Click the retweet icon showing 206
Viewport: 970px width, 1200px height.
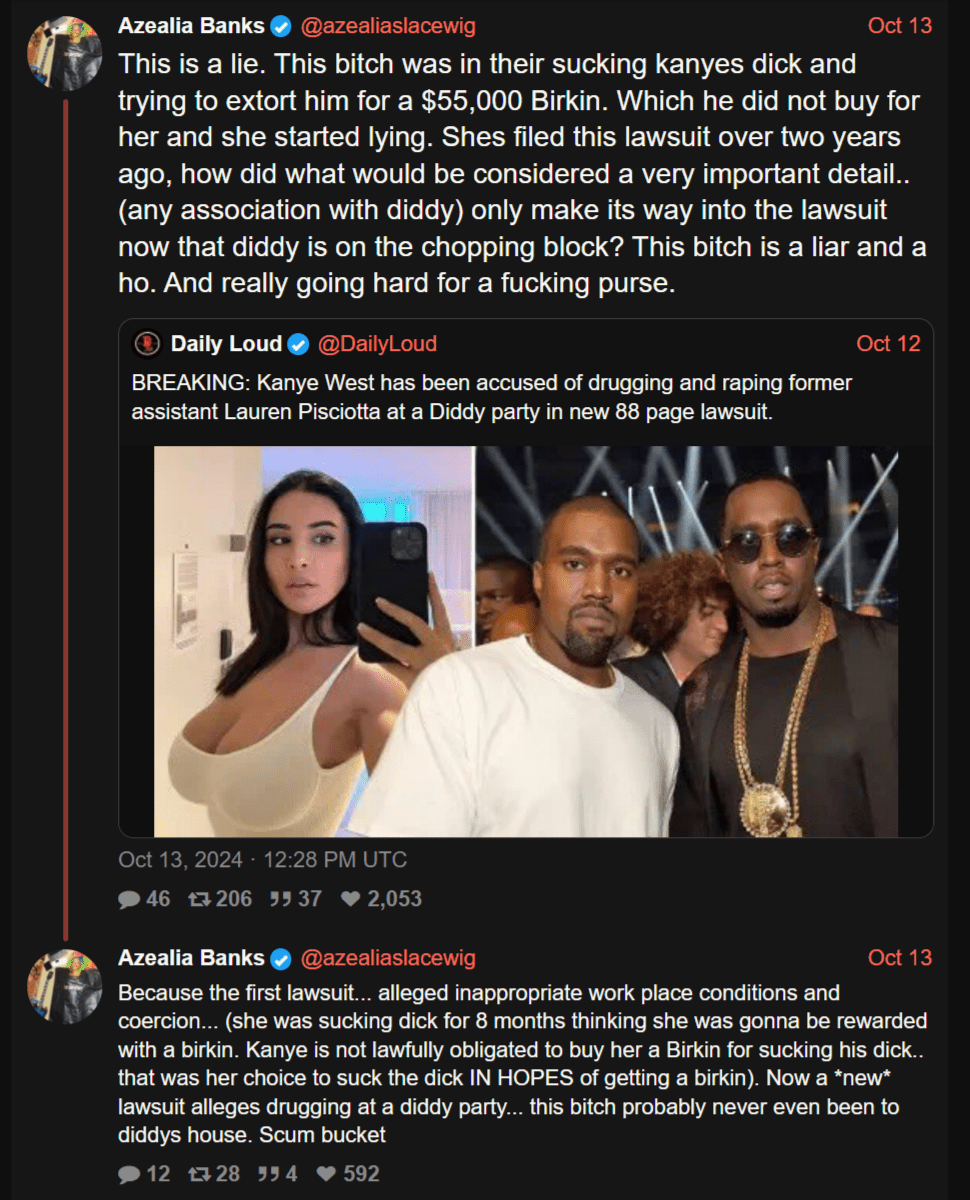pos(199,899)
